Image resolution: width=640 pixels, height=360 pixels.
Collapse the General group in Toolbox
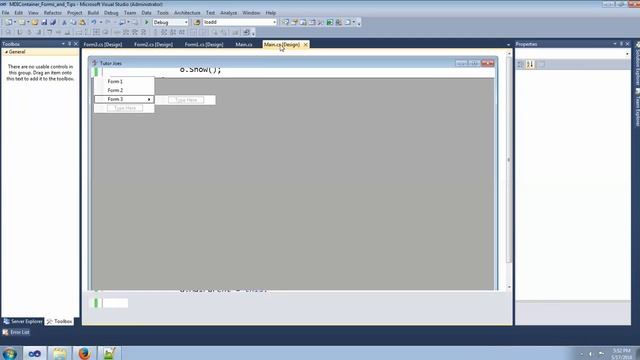(x=7, y=52)
